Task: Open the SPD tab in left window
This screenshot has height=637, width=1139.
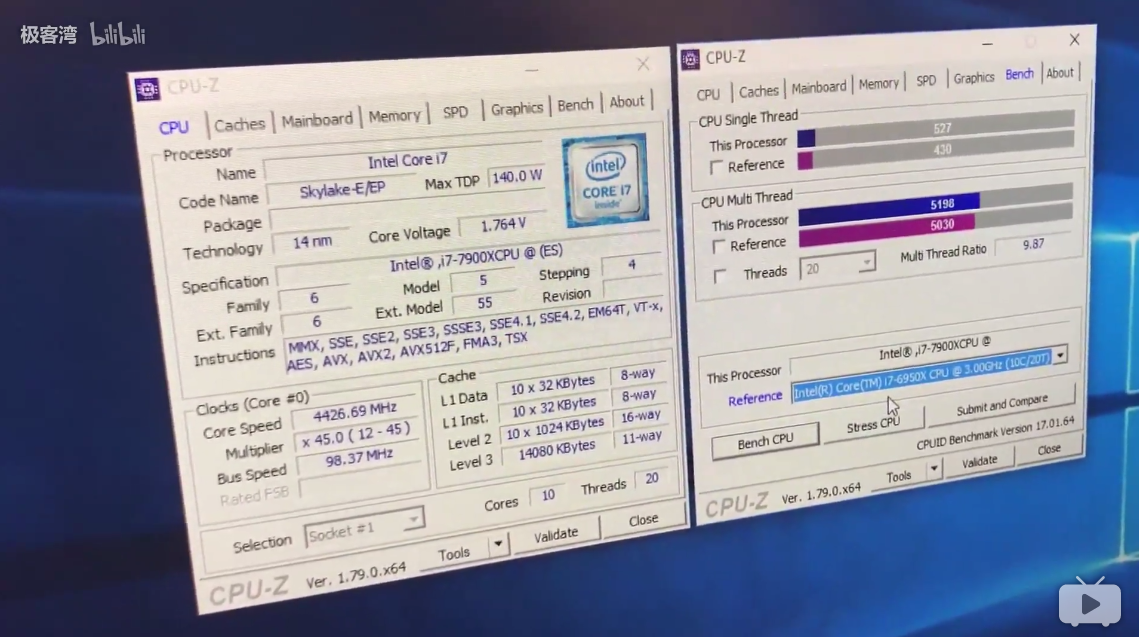Action: (455, 110)
